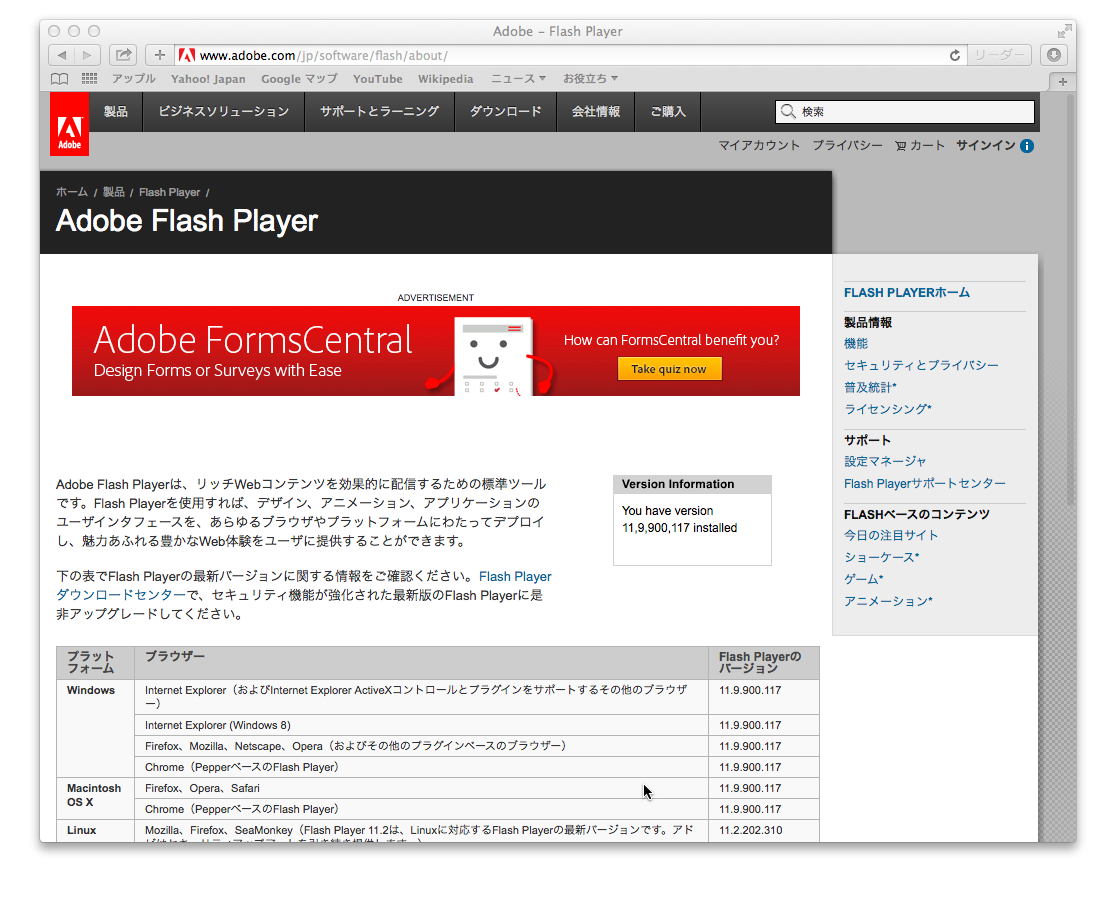Viewport: 1116px width, 902px height.
Task: Open the Downloads icon in Safari toolbar
Action: click(1054, 55)
